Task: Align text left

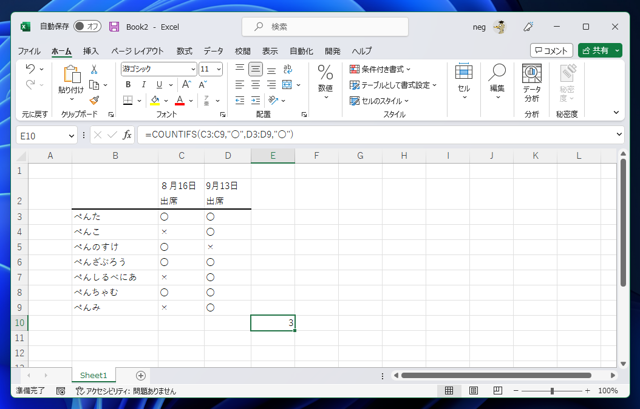Action: [240, 85]
